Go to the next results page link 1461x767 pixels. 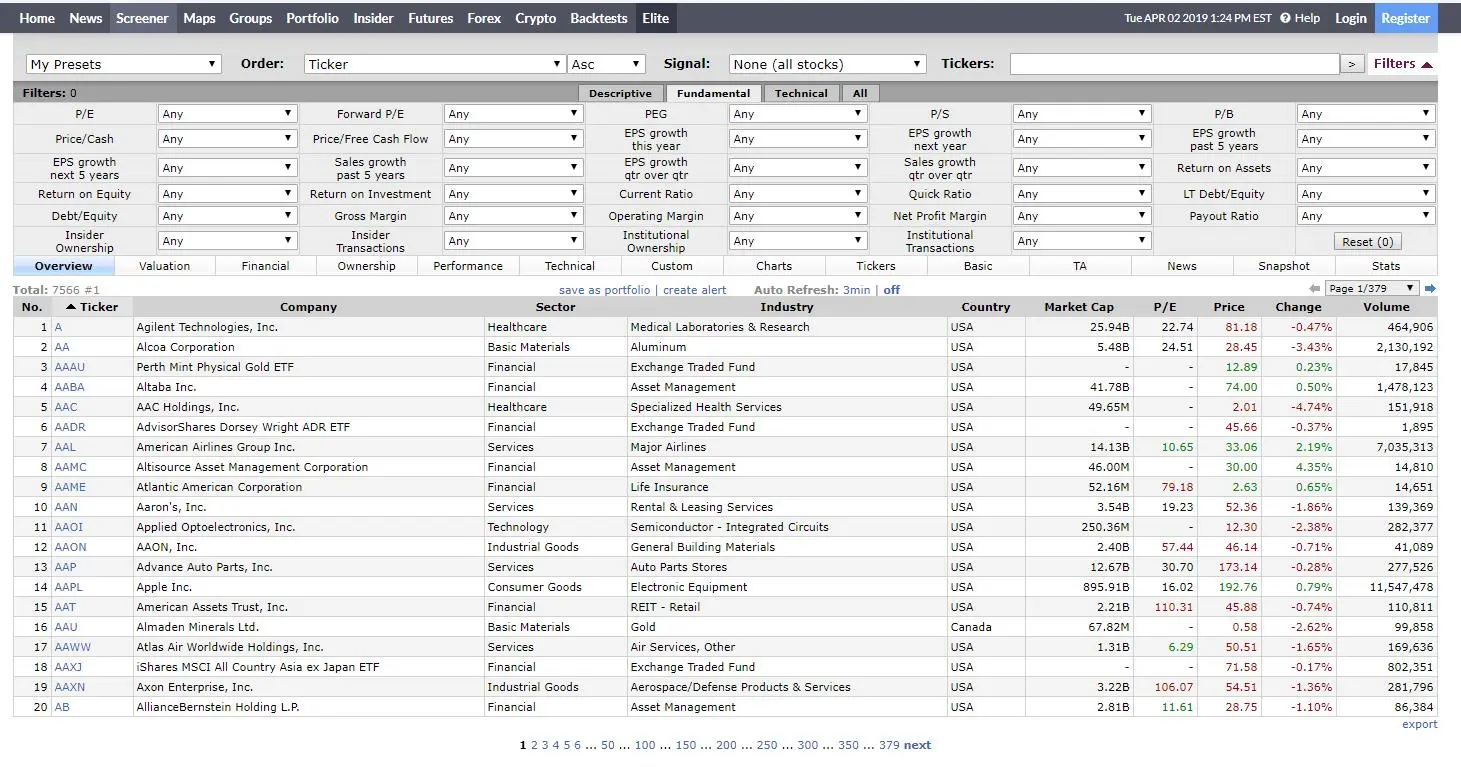tap(917, 745)
